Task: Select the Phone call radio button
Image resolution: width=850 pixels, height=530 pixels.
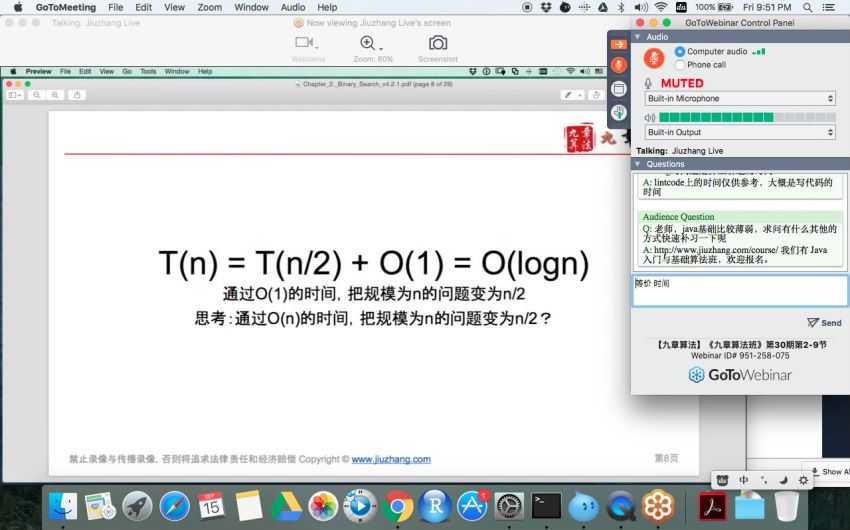Action: tap(680, 65)
